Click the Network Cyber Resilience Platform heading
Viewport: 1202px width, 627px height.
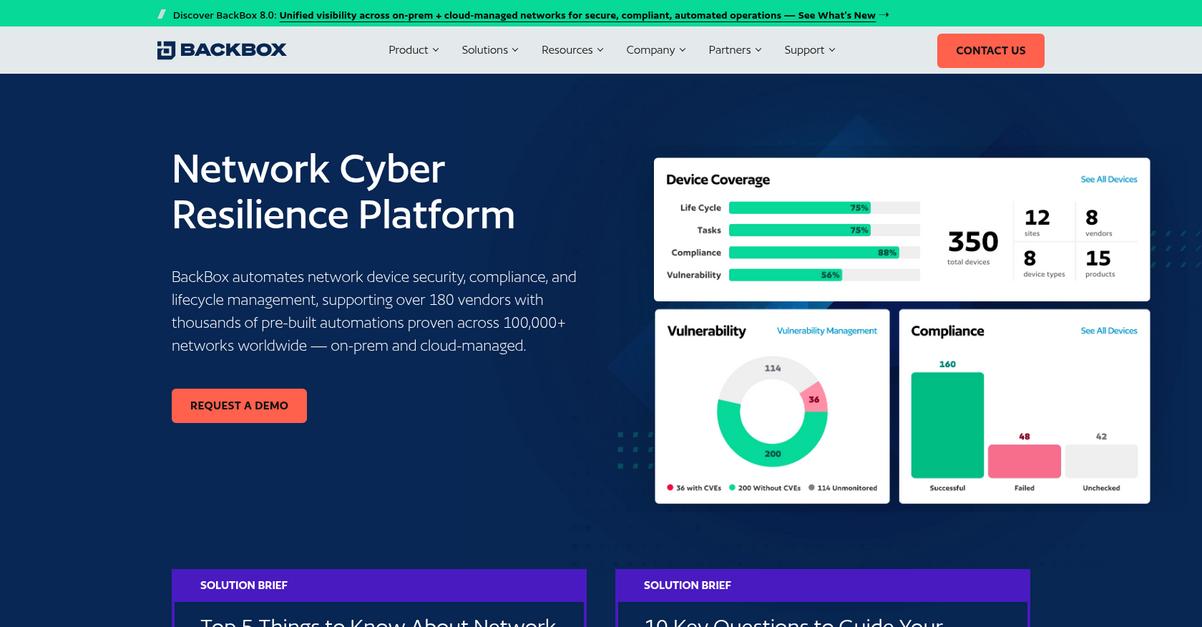[343, 192]
